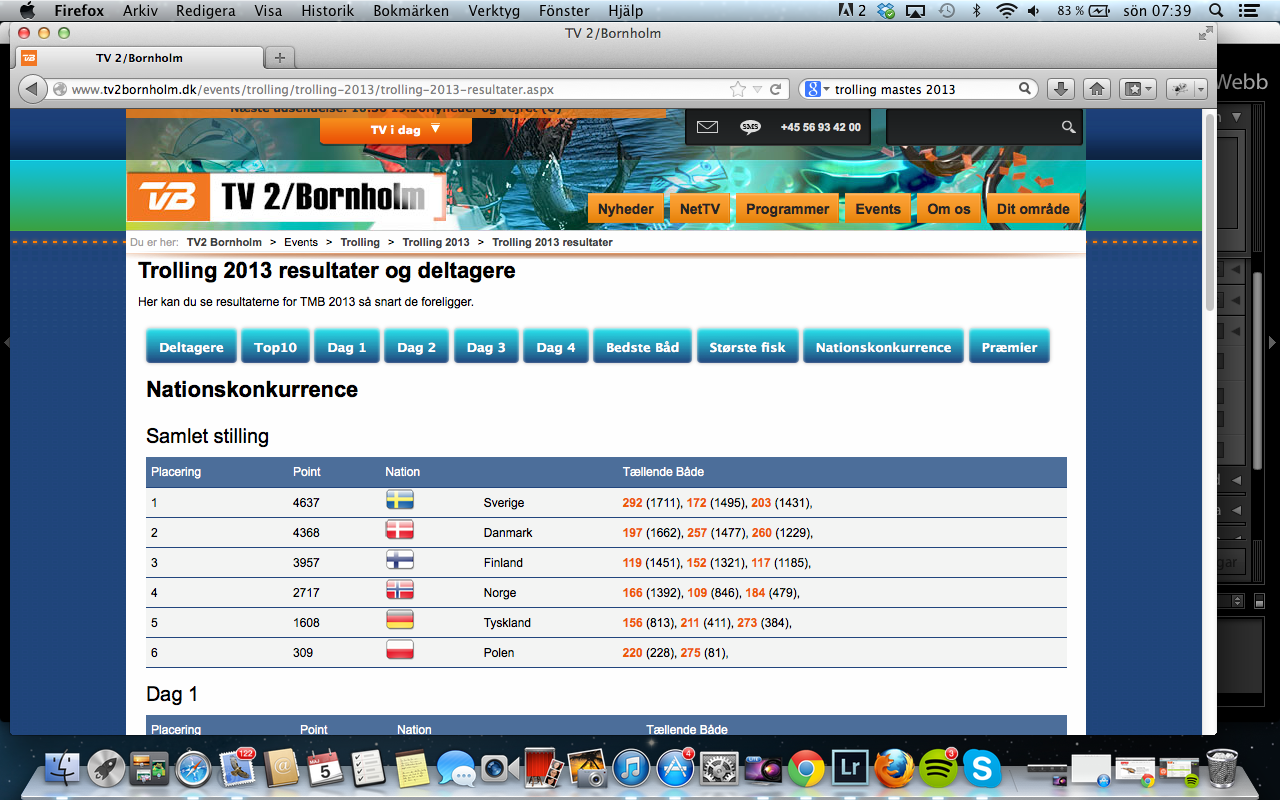The height and width of the screenshot is (800, 1280).
Task: Follow the Events breadcrumb link
Action: coord(301,242)
